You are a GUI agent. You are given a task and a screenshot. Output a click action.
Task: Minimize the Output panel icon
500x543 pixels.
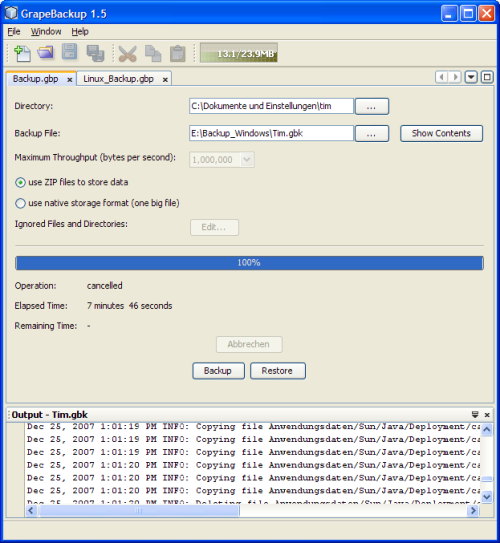[x=475, y=414]
